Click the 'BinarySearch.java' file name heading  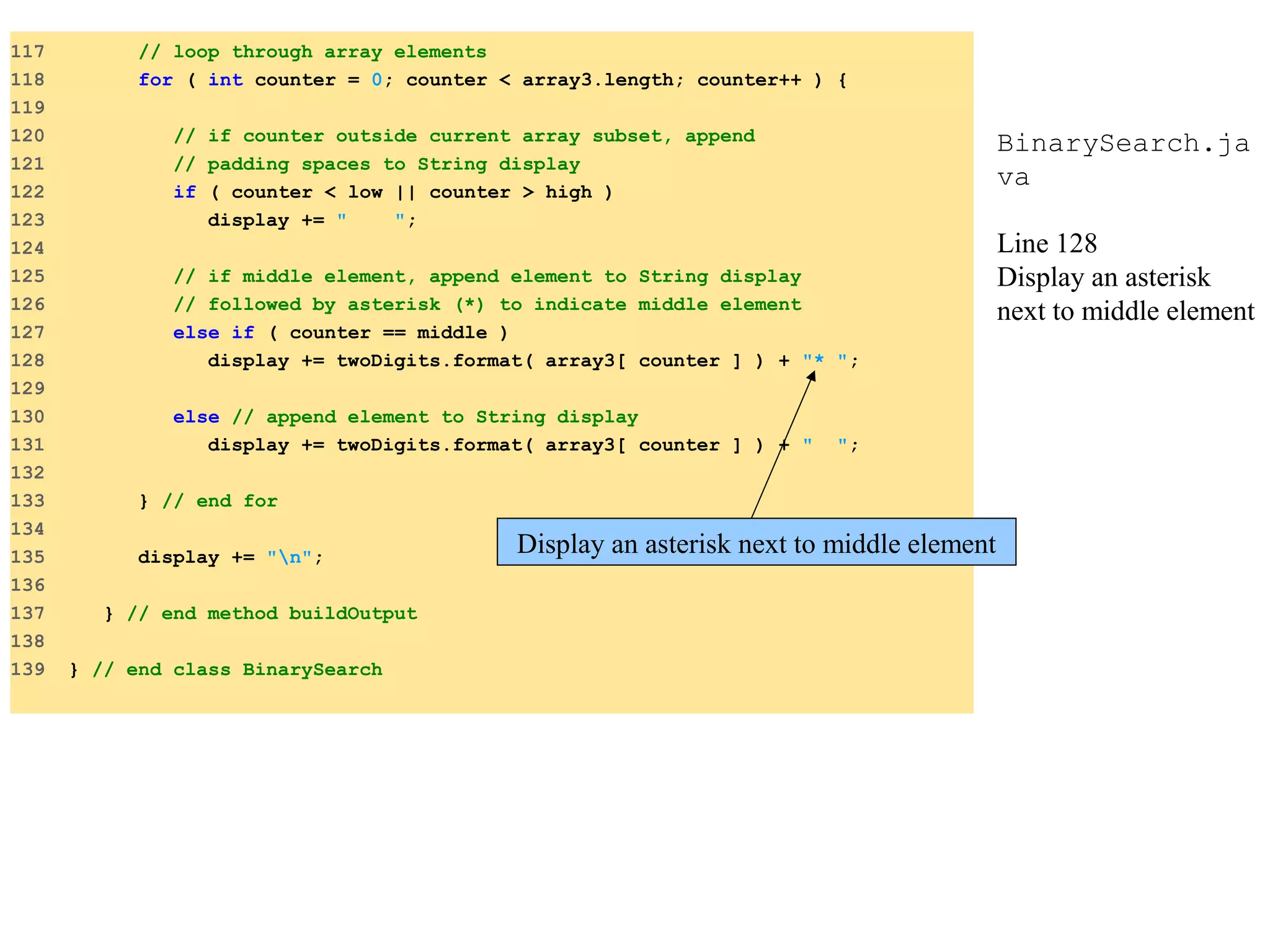[1123, 160]
